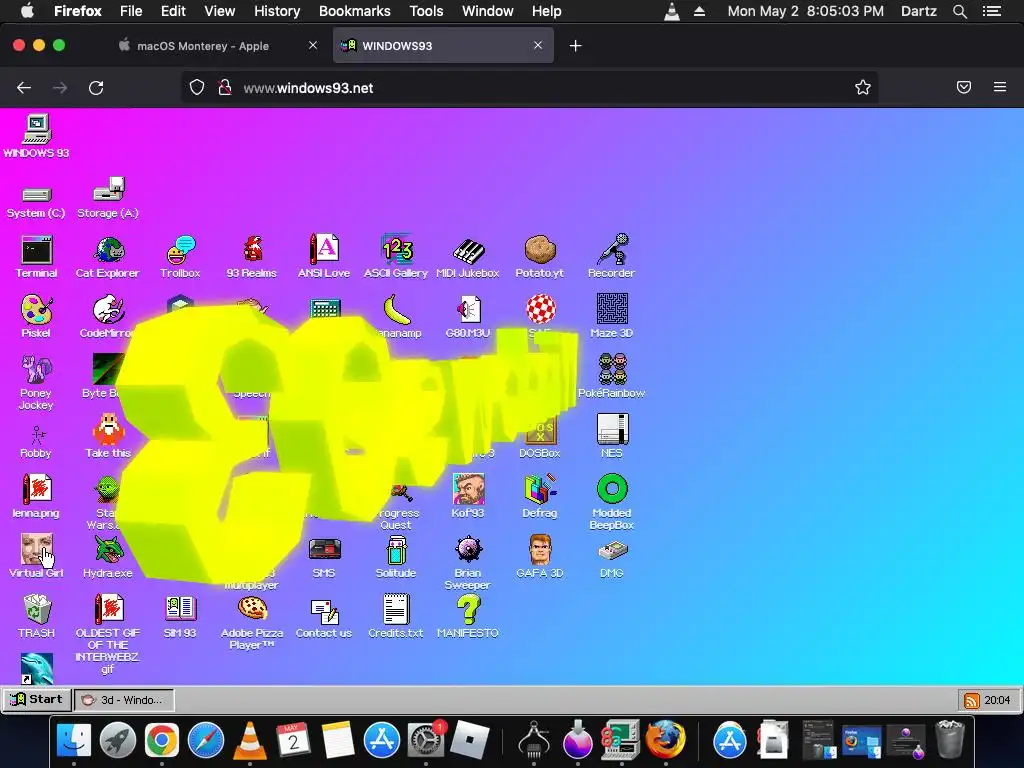The image size is (1024, 768).
Task: Launch Google Chrome from the Dock
Action: coord(162,740)
